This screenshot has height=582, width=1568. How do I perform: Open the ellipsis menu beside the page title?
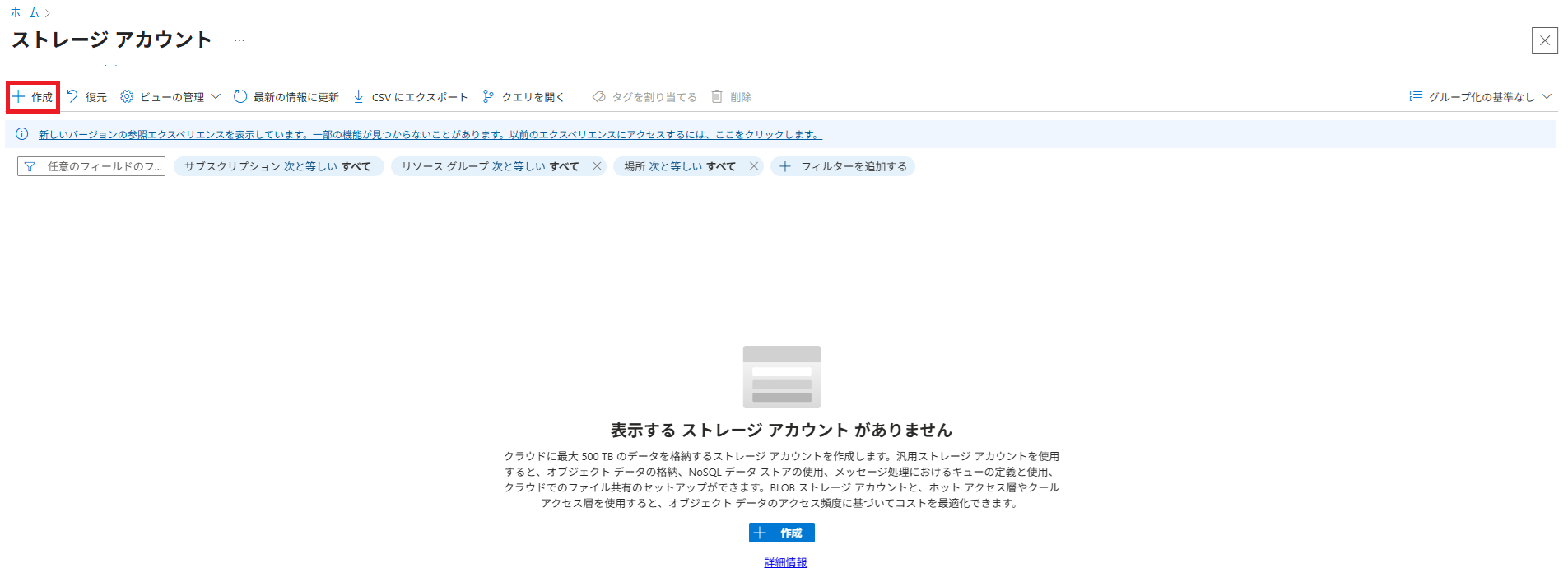[x=240, y=40]
